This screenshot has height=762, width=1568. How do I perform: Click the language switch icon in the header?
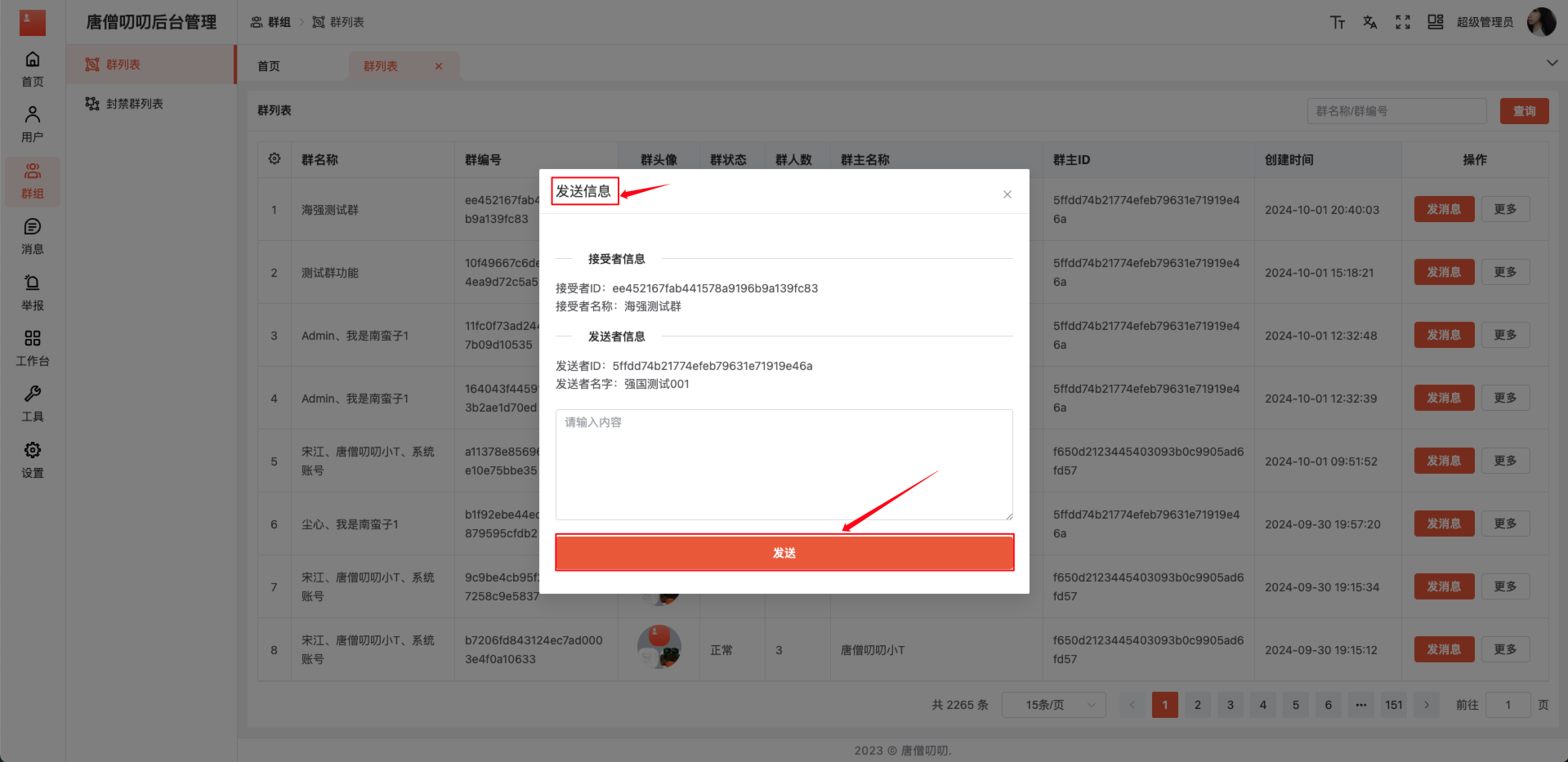pyautogui.click(x=1369, y=22)
